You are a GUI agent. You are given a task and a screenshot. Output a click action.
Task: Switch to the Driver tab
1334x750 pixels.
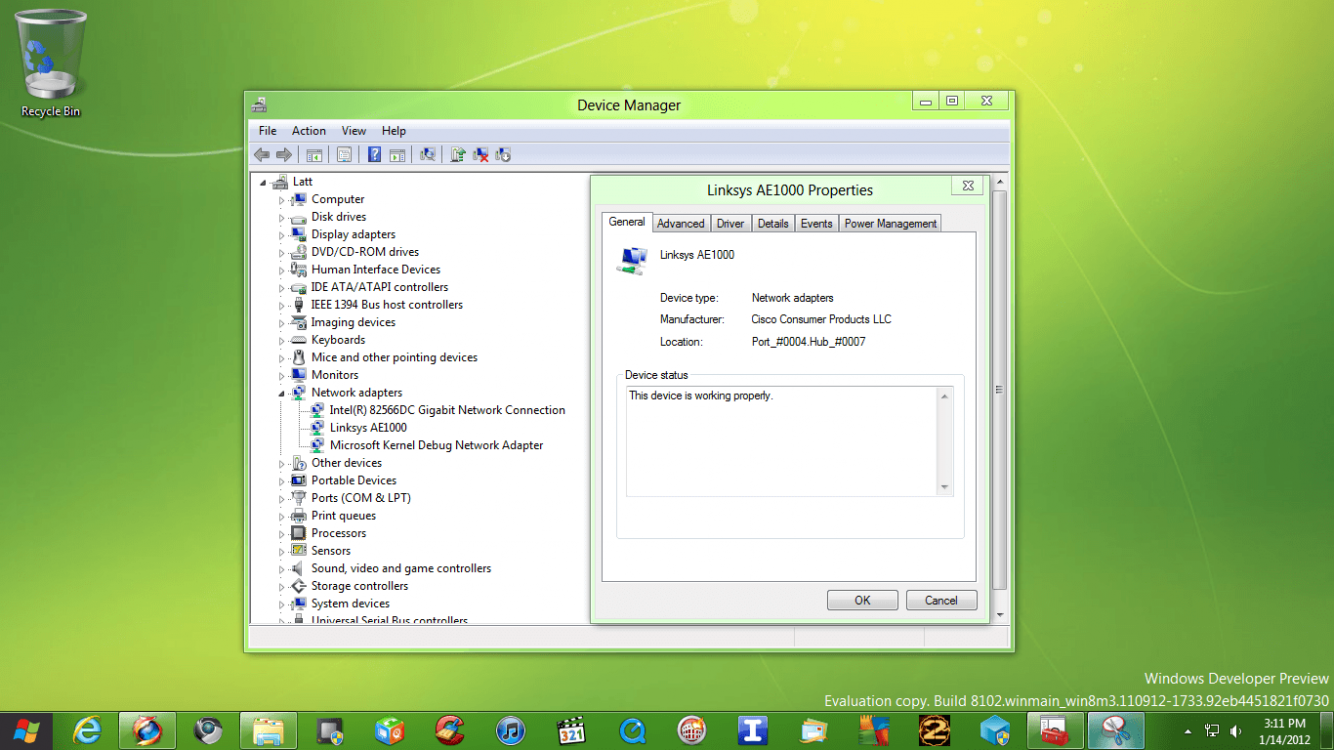[x=730, y=224]
